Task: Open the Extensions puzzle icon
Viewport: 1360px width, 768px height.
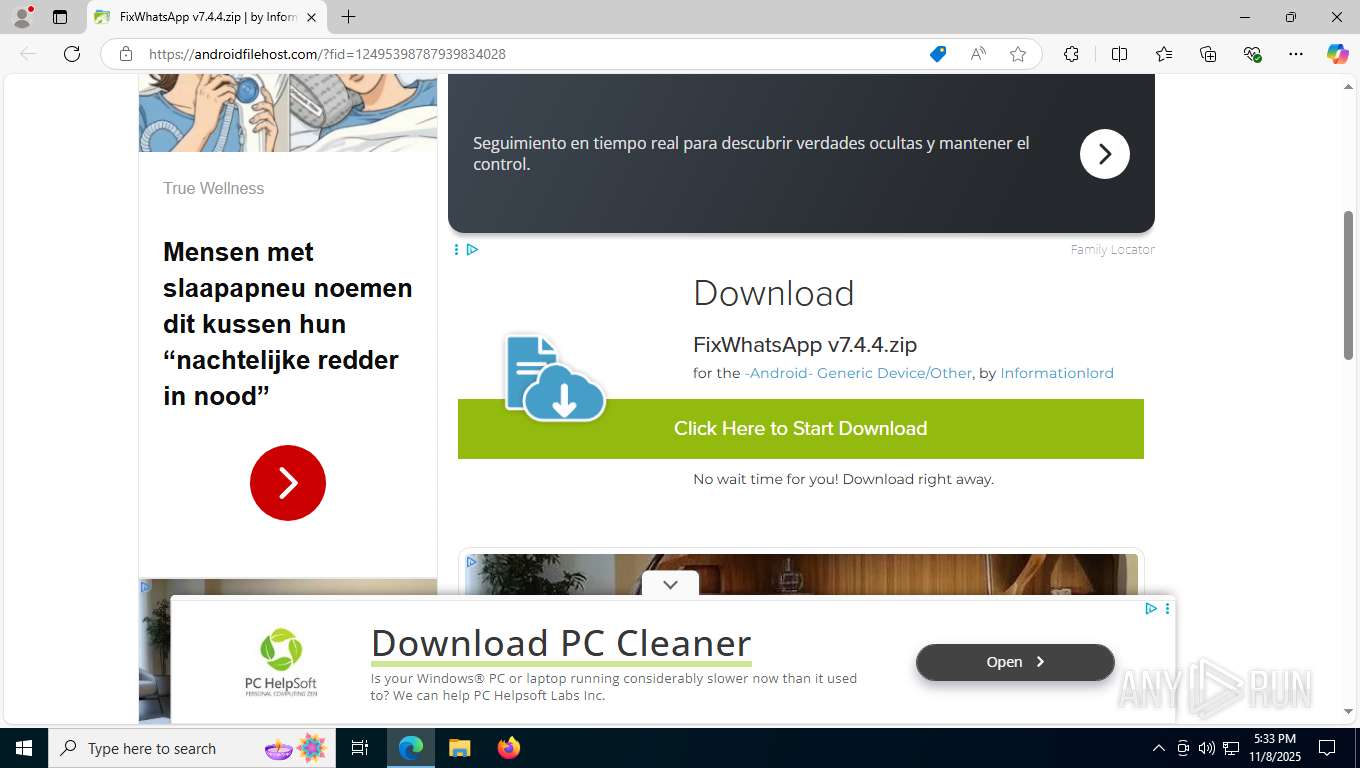Action: click(1071, 54)
